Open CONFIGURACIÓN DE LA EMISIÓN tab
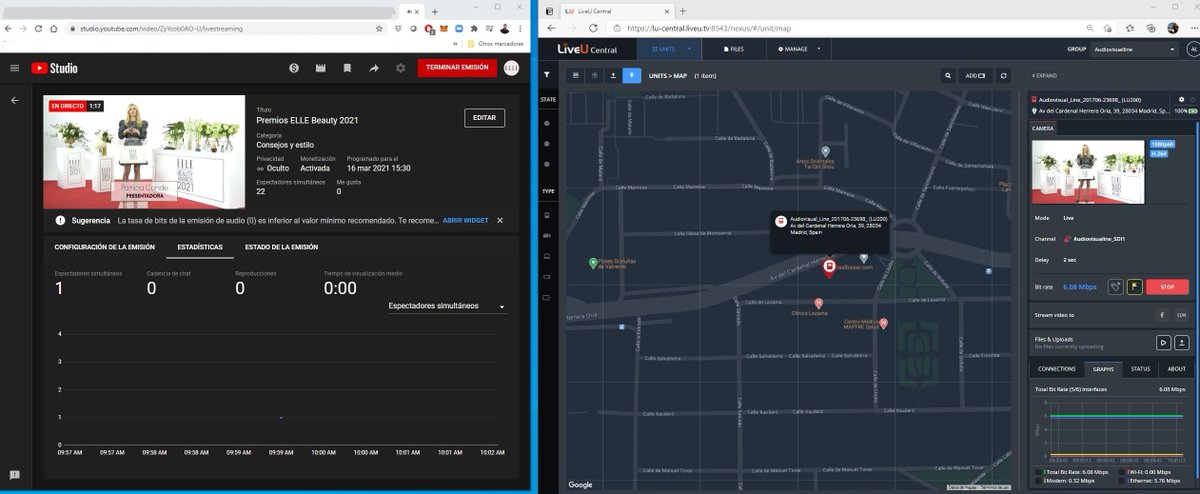 tap(105, 247)
